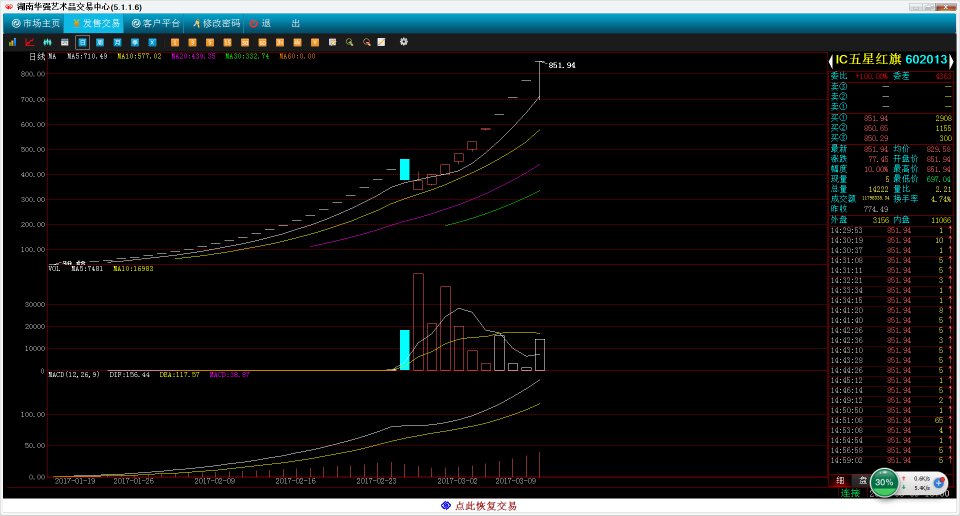The image size is (960, 516).
Task: Select the 买① bid row at 851.94
Action: (891, 118)
